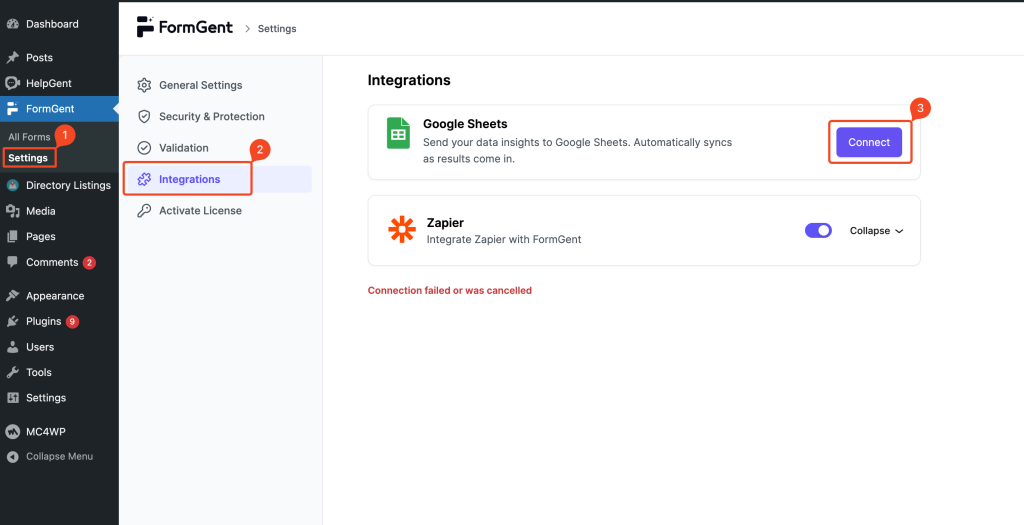Click the Media library icon
This screenshot has height=525, width=1024.
(12, 211)
